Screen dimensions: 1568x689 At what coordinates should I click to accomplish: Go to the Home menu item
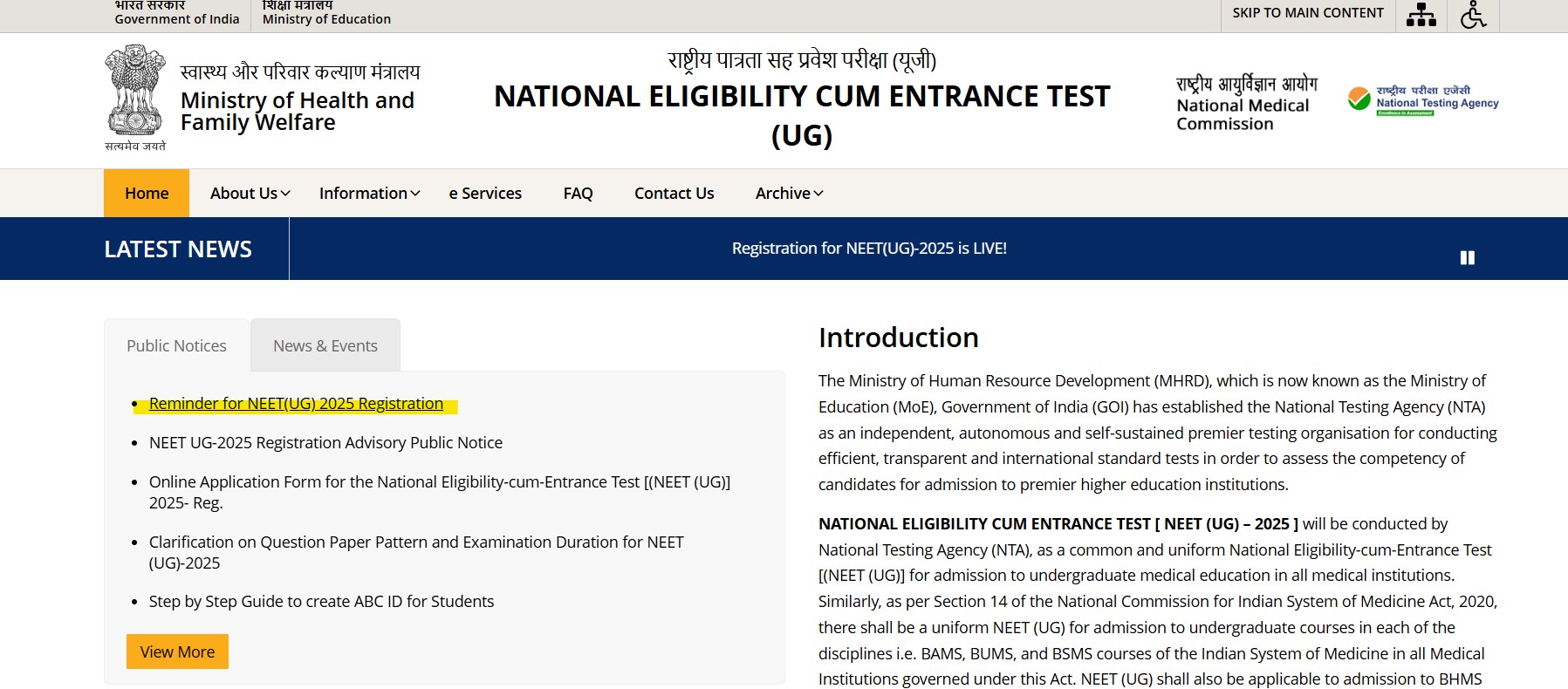click(x=147, y=194)
